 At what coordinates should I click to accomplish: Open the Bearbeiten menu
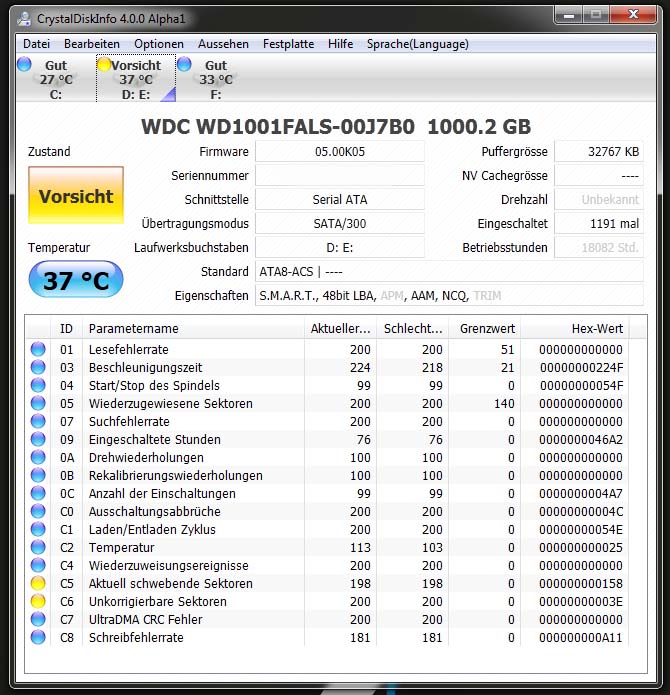pos(92,44)
